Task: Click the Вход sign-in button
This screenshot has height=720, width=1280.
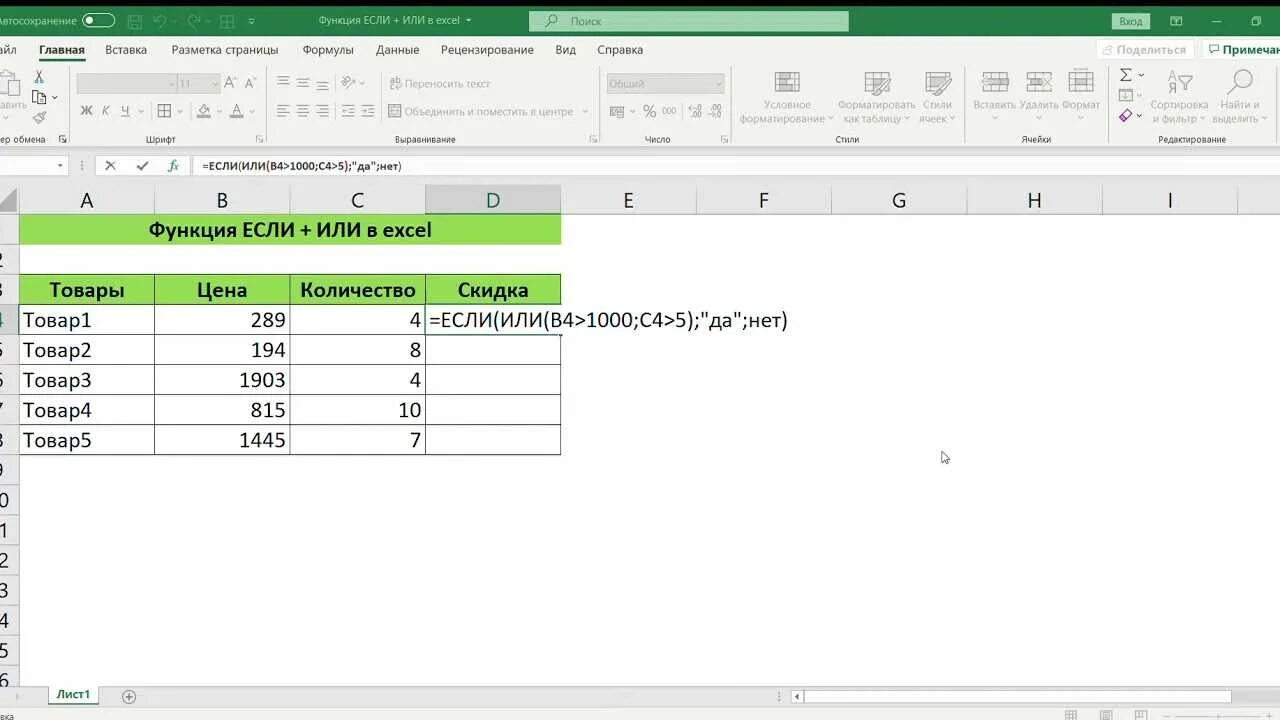Action: tap(1130, 21)
